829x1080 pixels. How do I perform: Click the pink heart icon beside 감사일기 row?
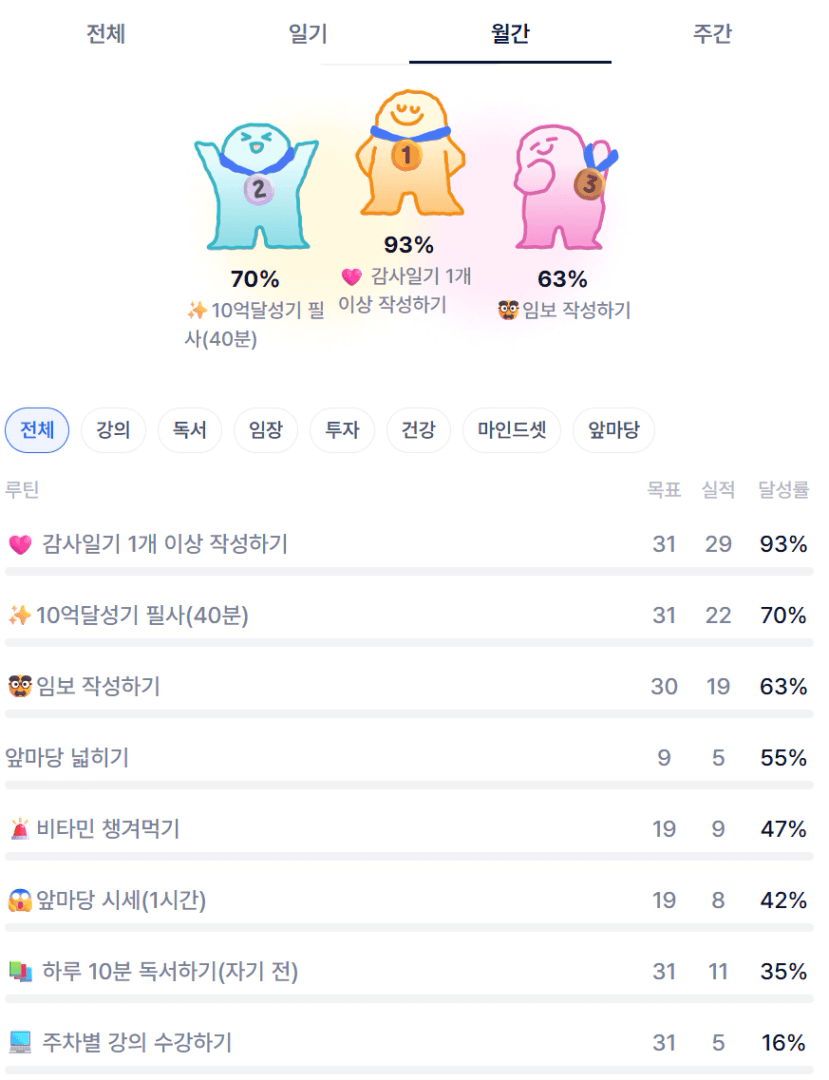click(x=20, y=545)
